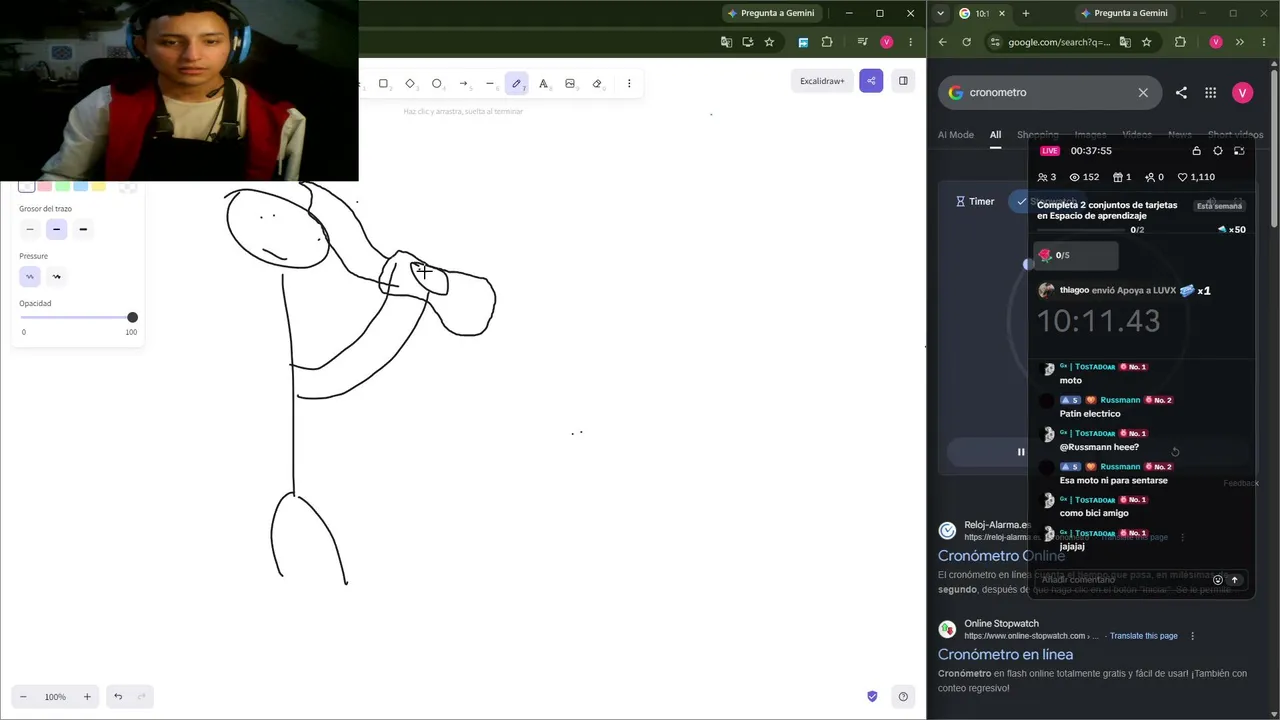The image size is (1280, 720).
Task: Clear the cronometro search text
Action: 1143,92
